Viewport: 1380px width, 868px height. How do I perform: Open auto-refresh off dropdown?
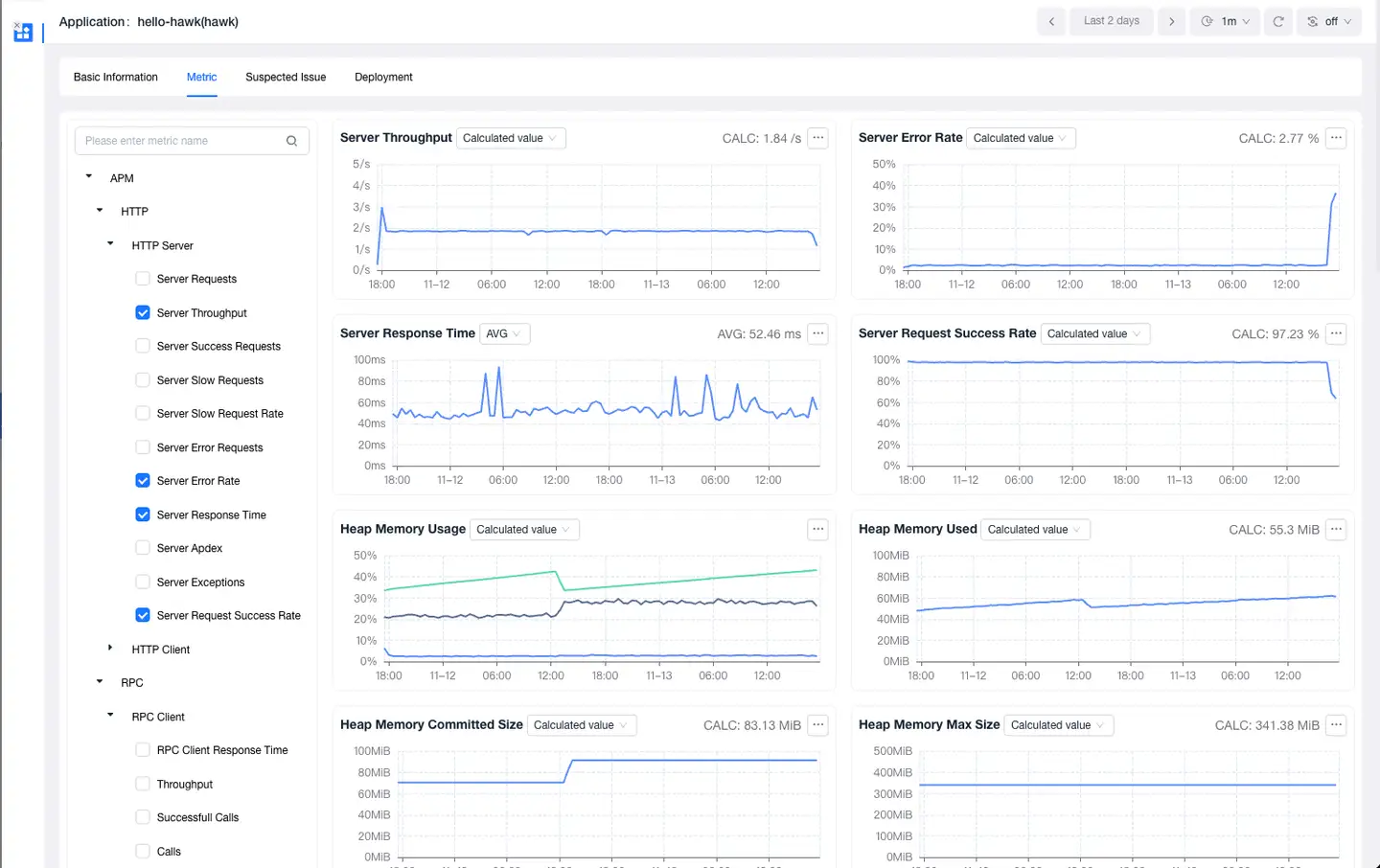(1329, 21)
